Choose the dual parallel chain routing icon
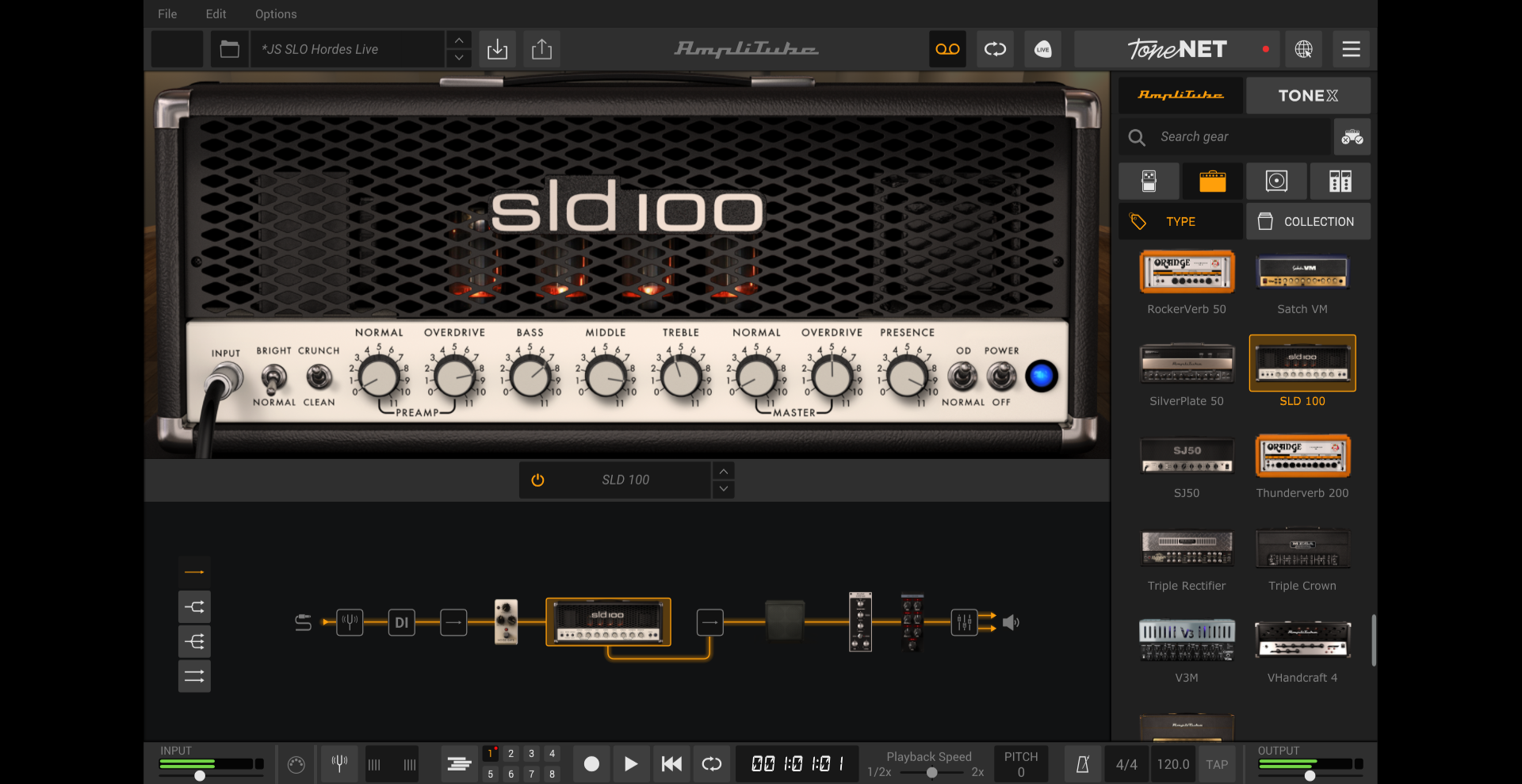This screenshot has height=784, width=1522. [194, 676]
